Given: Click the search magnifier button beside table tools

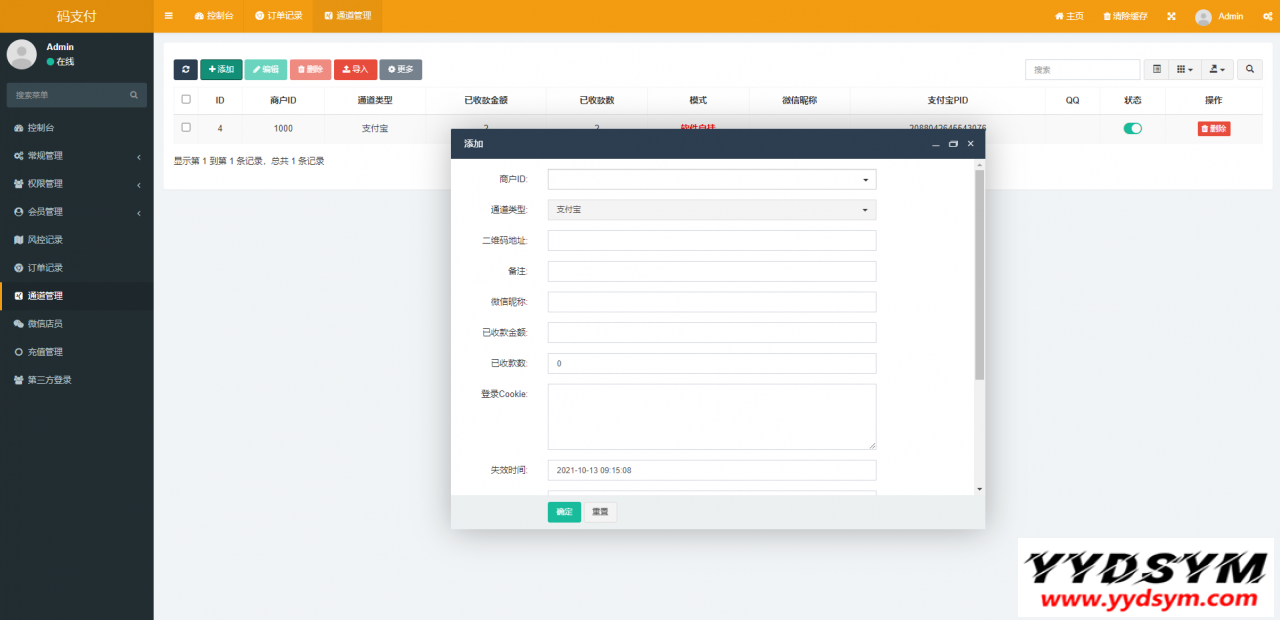Looking at the screenshot, I should tap(1249, 69).
